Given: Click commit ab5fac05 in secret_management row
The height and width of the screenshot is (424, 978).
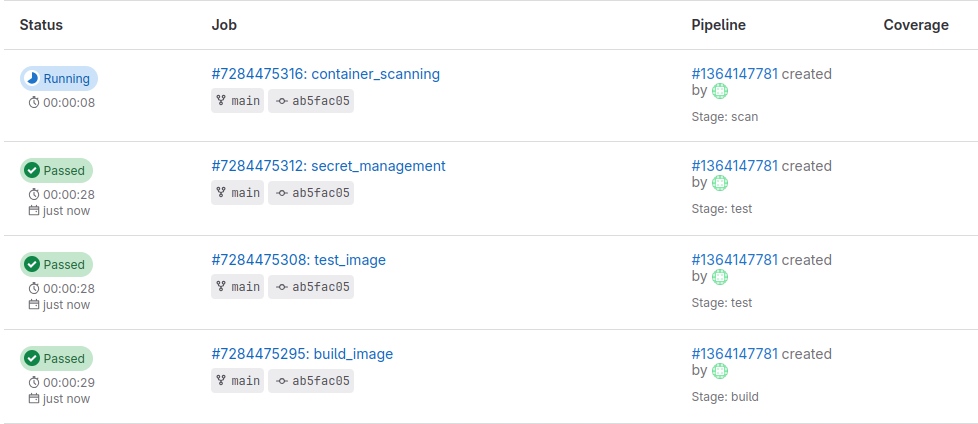Looking at the screenshot, I should [x=311, y=193].
